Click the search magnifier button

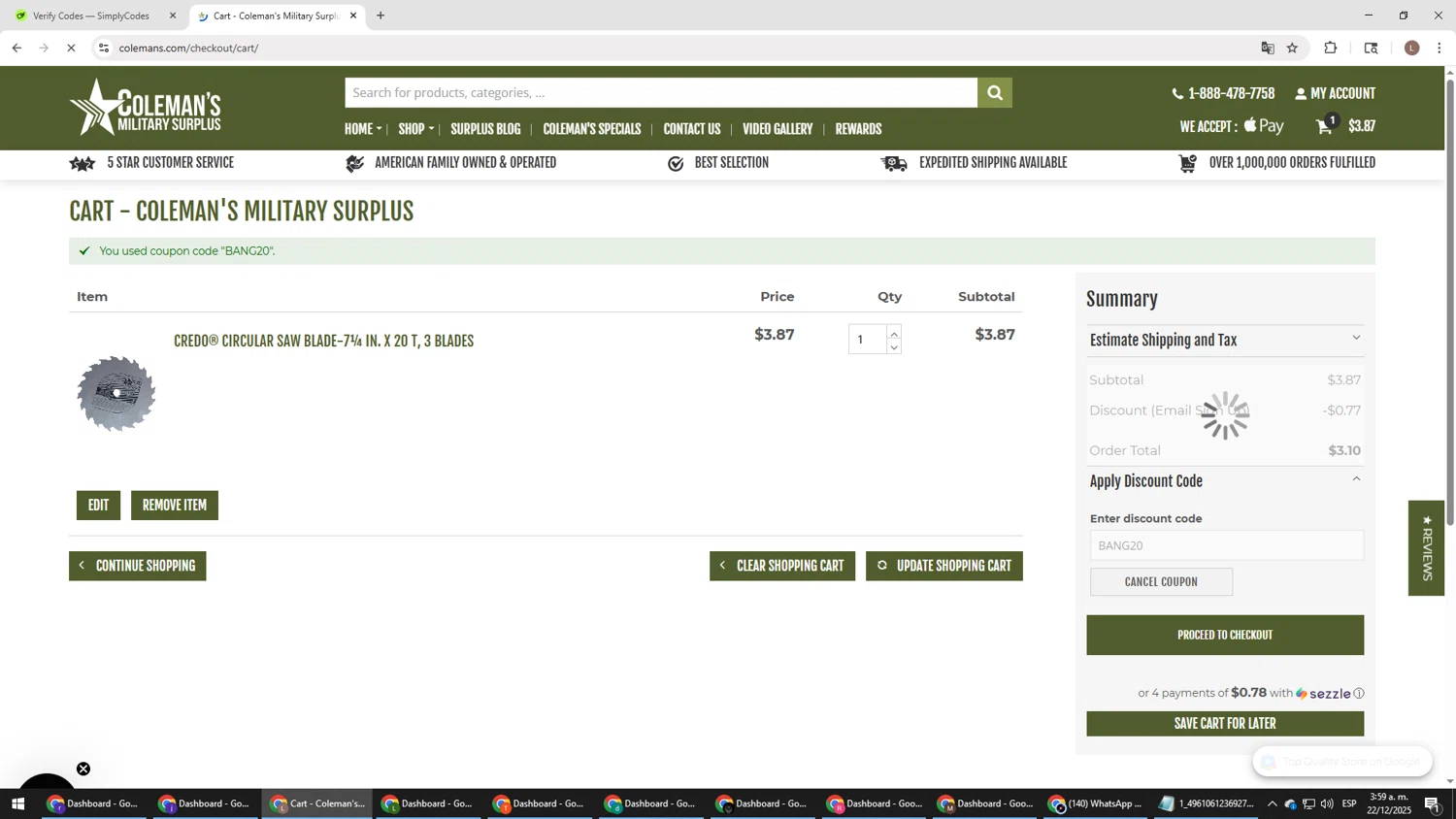(x=994, y=93)
